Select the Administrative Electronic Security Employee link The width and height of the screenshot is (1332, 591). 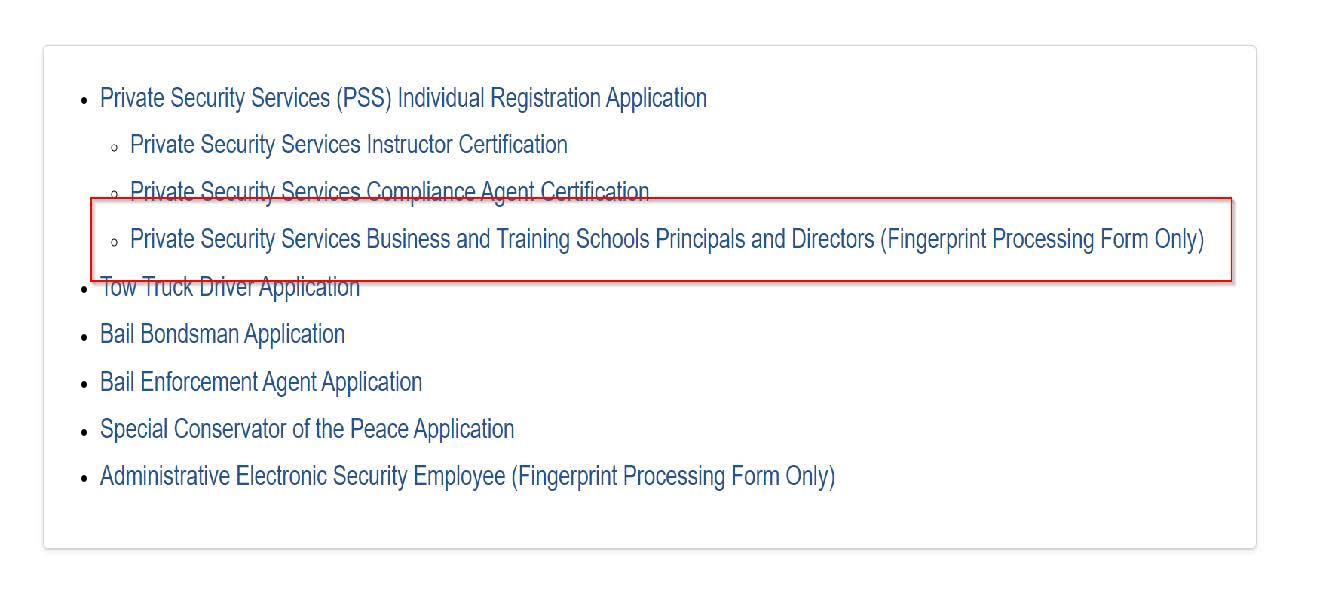coord(467,476)
